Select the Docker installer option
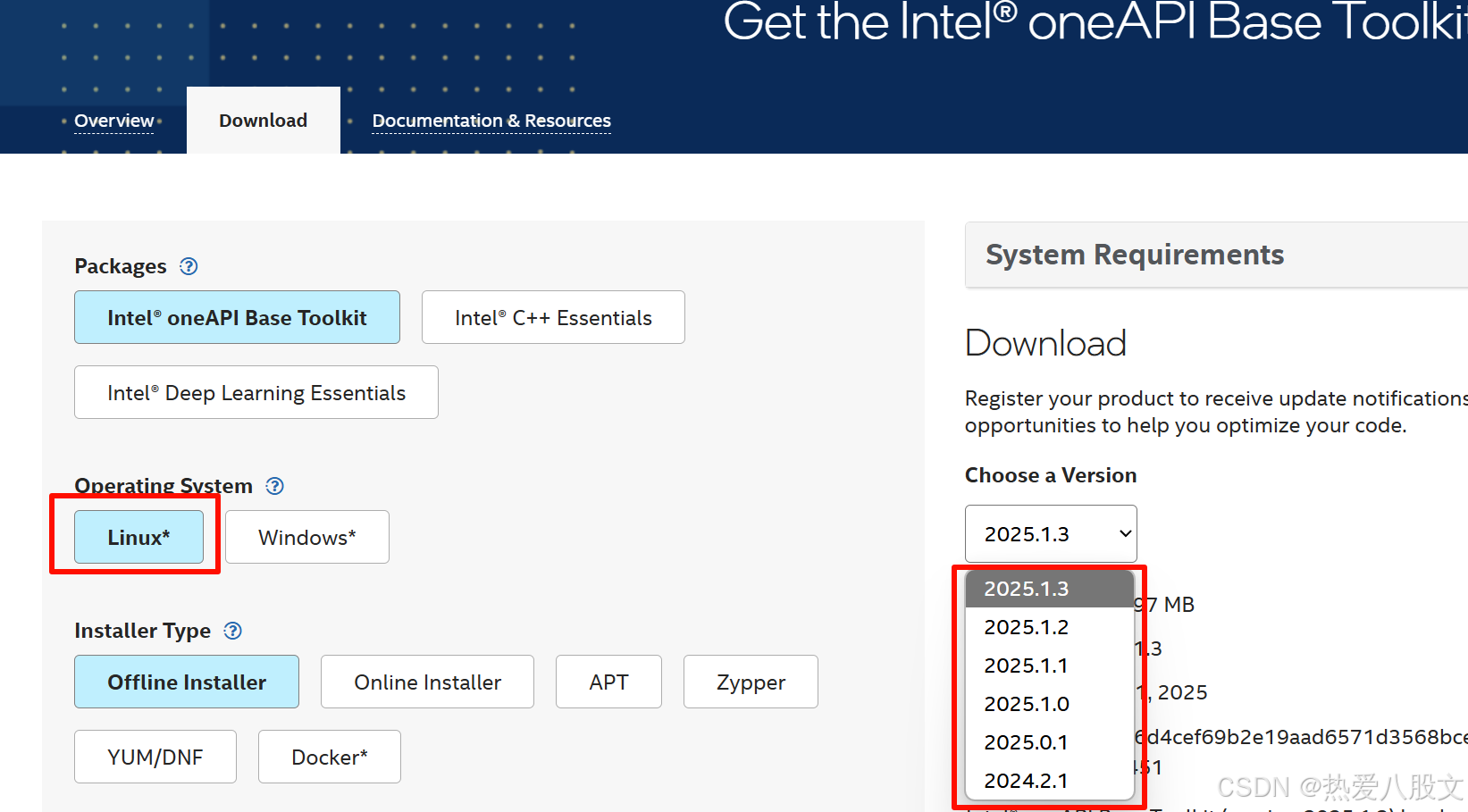 (329, 756)
